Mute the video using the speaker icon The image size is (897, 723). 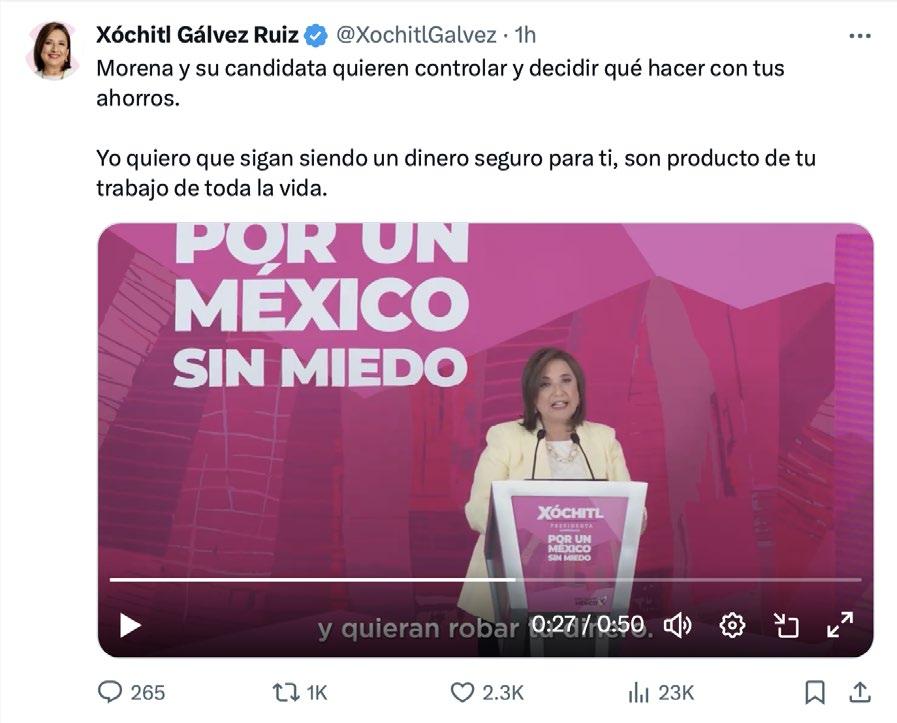tap(677, 625)
